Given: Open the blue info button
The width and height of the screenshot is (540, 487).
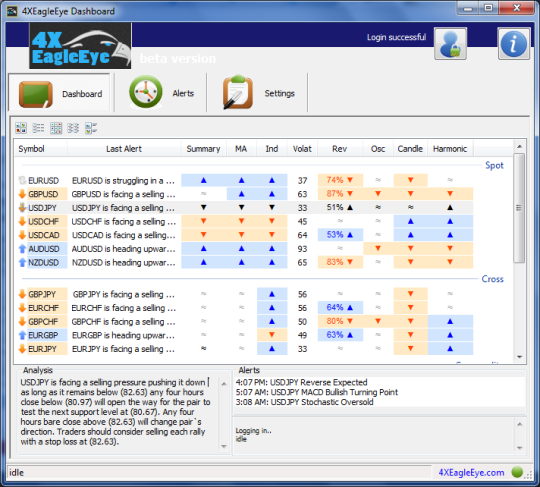Looking at the screenshot, I should coord(513,43).
